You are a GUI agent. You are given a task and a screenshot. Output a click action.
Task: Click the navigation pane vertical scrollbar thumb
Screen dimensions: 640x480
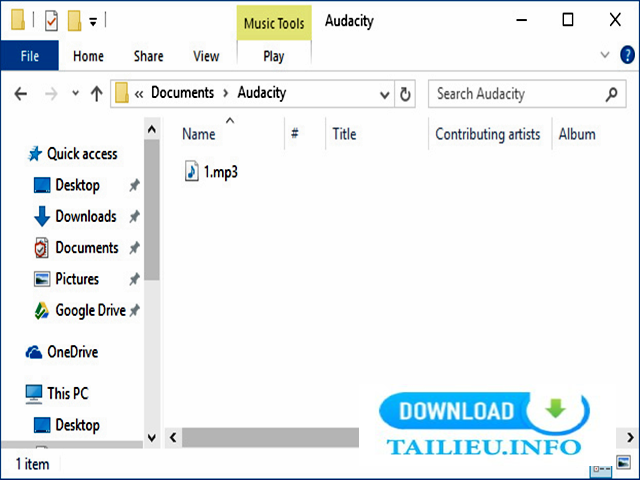pos(152,210)
